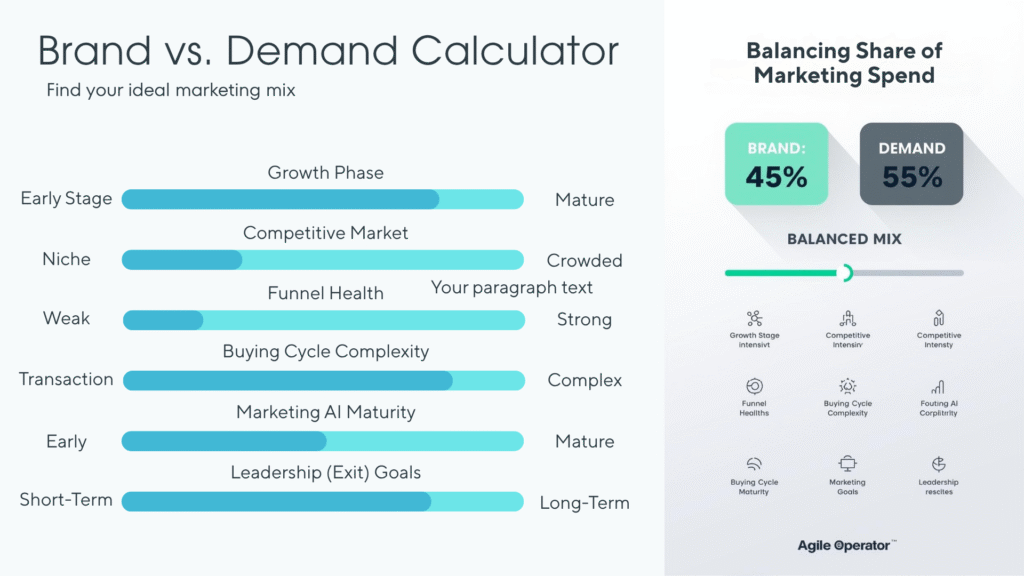Viewport: 1024px width, 576px height.
Task: Click the Growth Phase slider bar
Action: 322,199
